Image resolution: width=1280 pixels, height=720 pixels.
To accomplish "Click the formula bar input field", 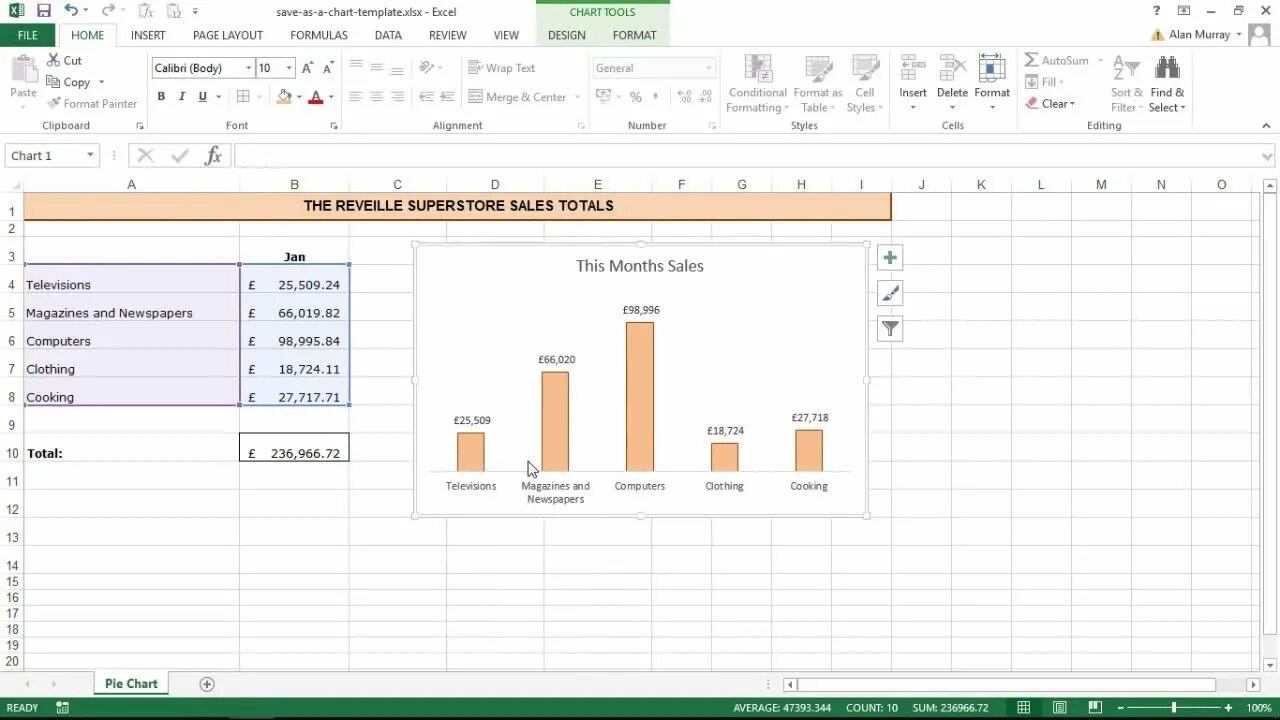I will click(746, 156).
